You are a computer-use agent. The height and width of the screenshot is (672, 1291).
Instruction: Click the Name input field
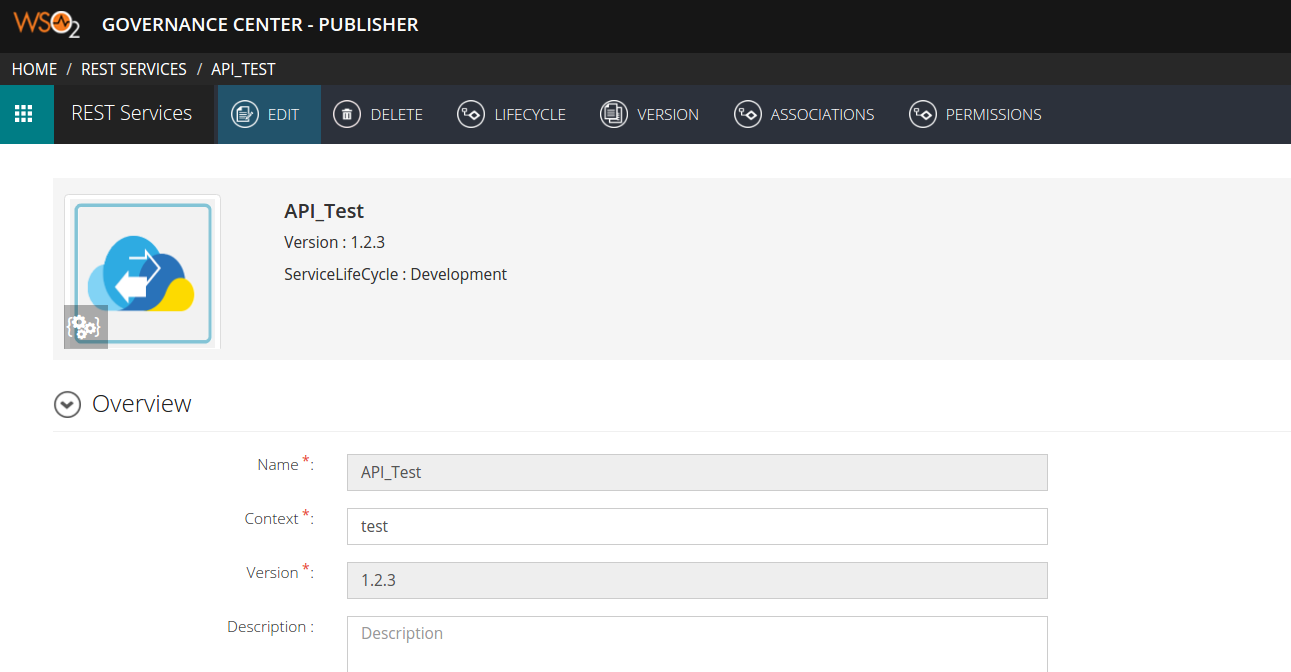coord(697,472)
